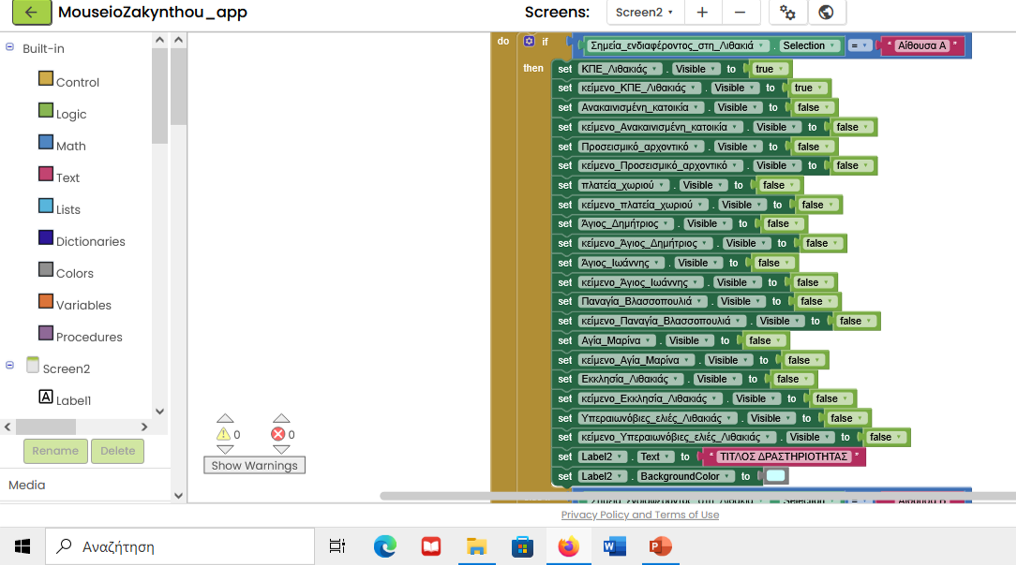This screenshot has width=1016, height=565.
Task: Open the Logic blocks drawer
Action: click(x=62, y=113)
